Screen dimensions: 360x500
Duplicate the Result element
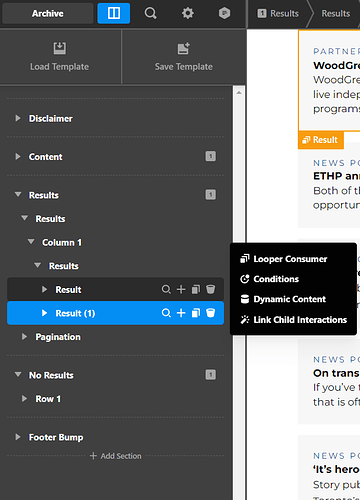pos(196,289)
